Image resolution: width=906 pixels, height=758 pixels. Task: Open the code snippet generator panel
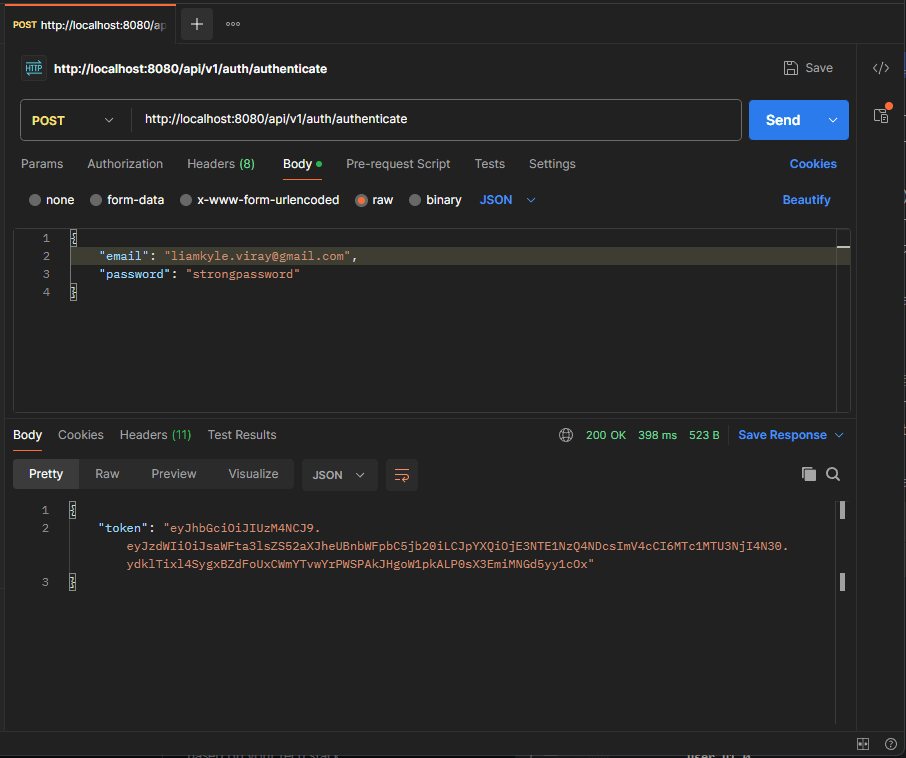[x=880, y=68]
